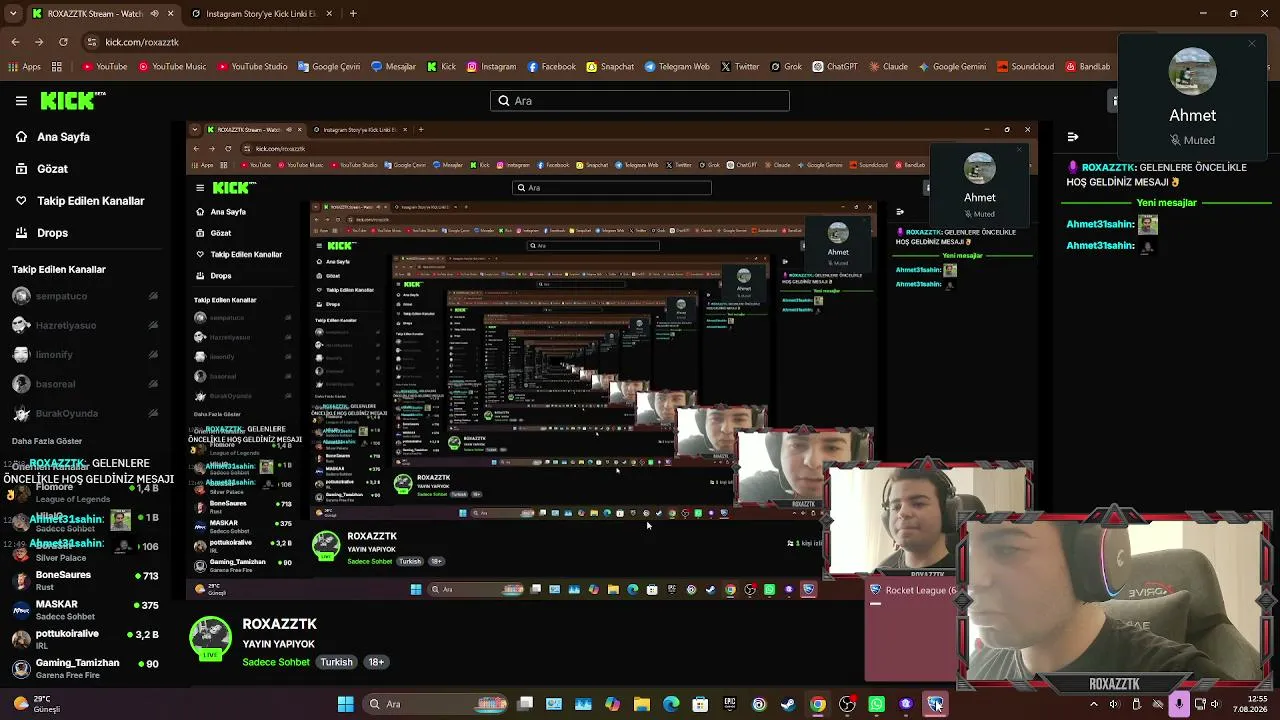Open the Snapchat bookmark
The width and height of the screenshot is (1280, 720).
click(610, 67)
